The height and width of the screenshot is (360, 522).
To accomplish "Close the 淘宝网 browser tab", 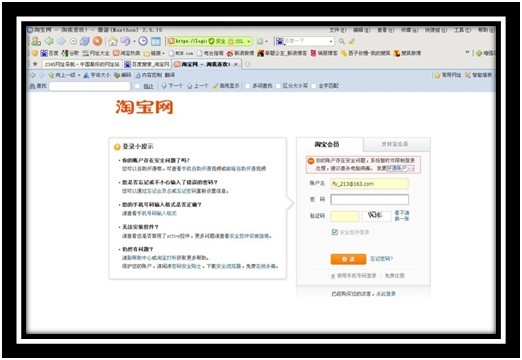I will pyautogui.click(x=236, y=64).
